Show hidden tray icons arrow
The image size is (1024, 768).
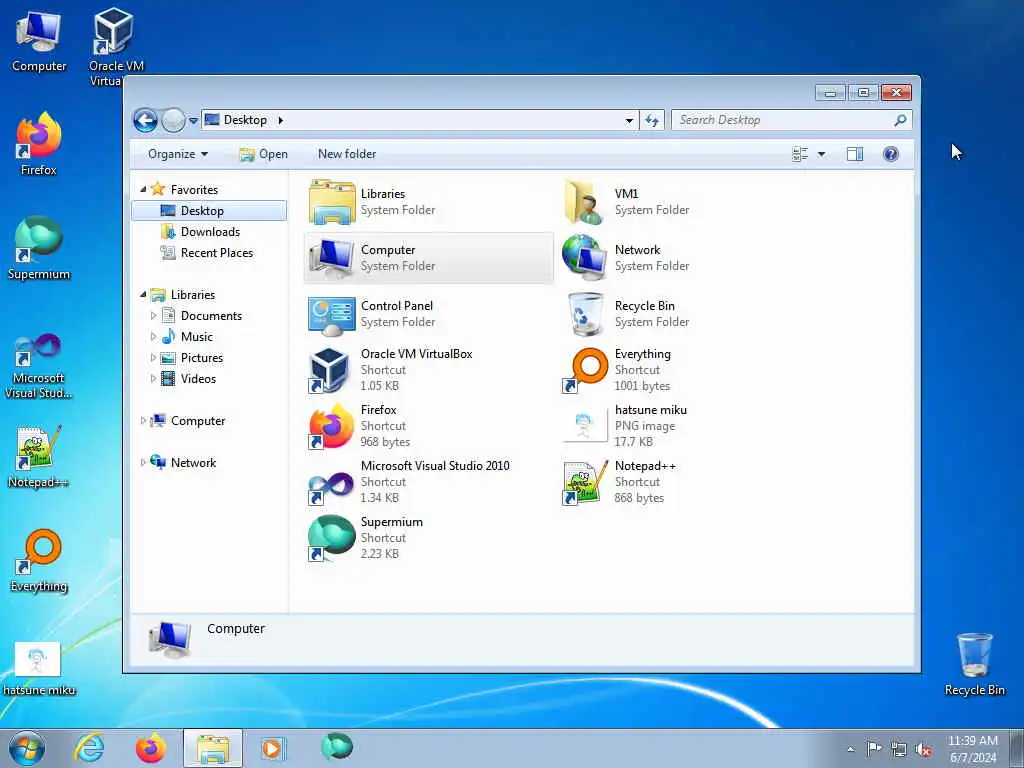tap(850, 749)
